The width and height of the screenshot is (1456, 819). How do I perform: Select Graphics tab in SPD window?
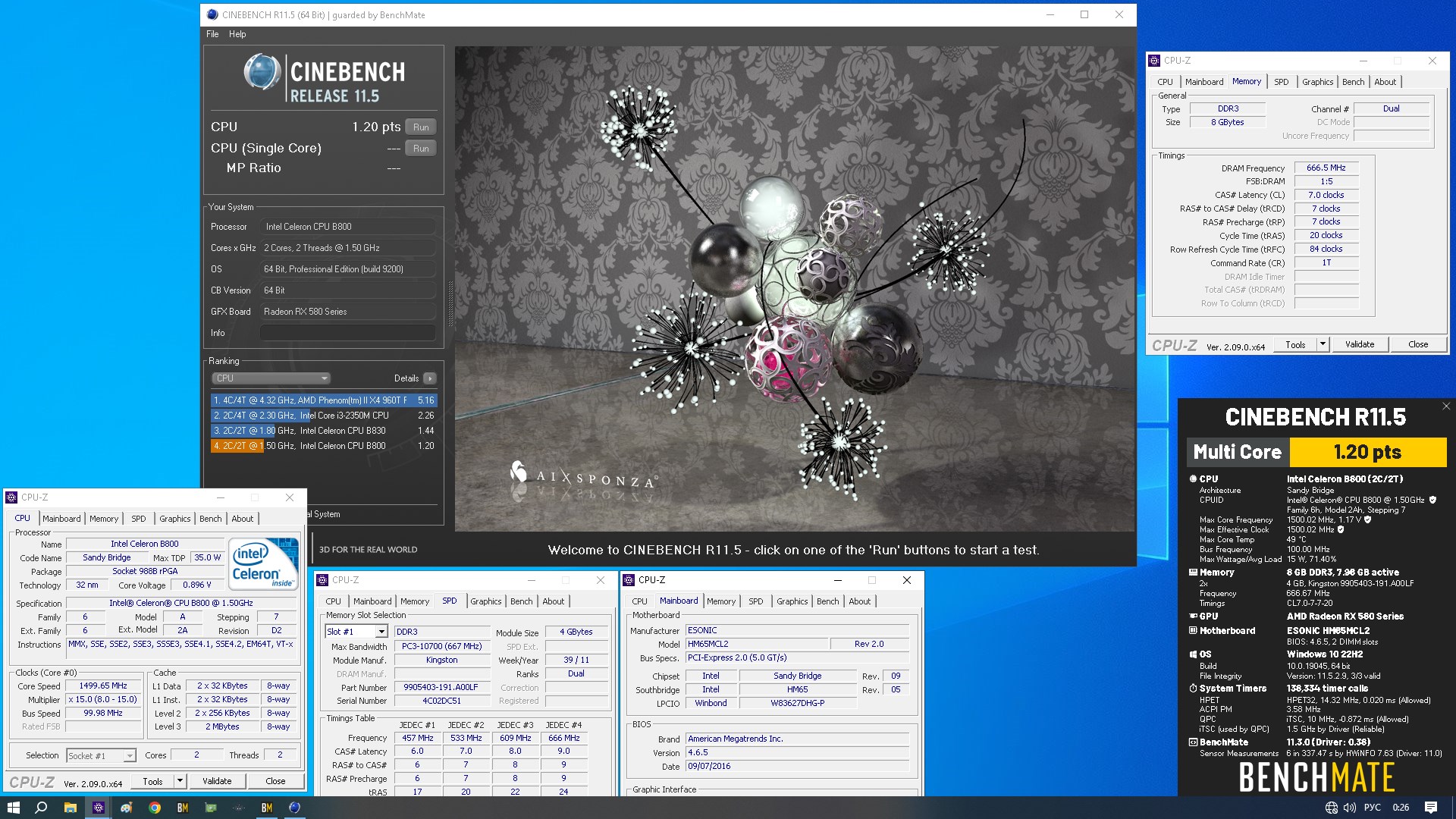tap(485, 601)
